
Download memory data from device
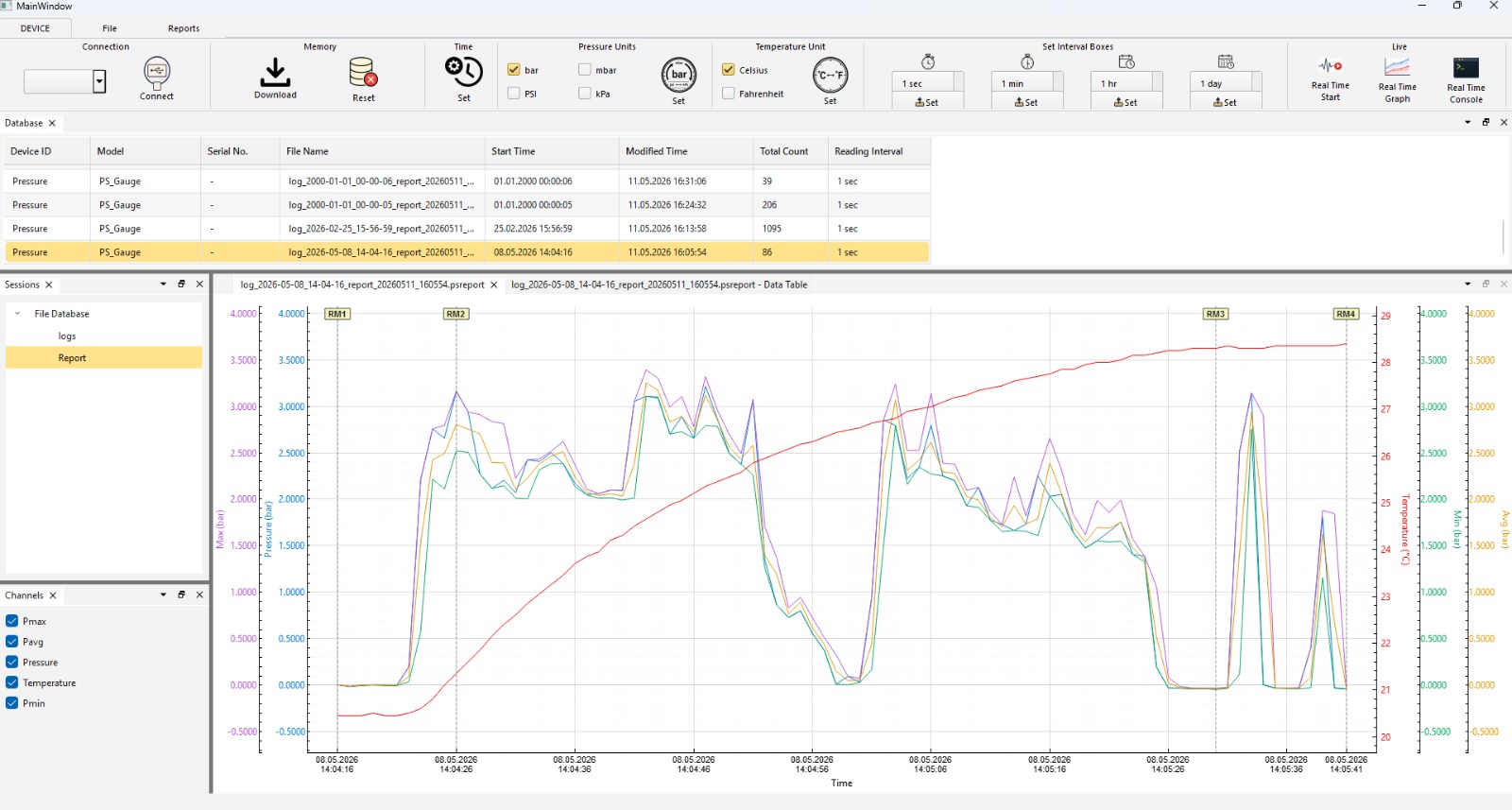pos(275,72)
